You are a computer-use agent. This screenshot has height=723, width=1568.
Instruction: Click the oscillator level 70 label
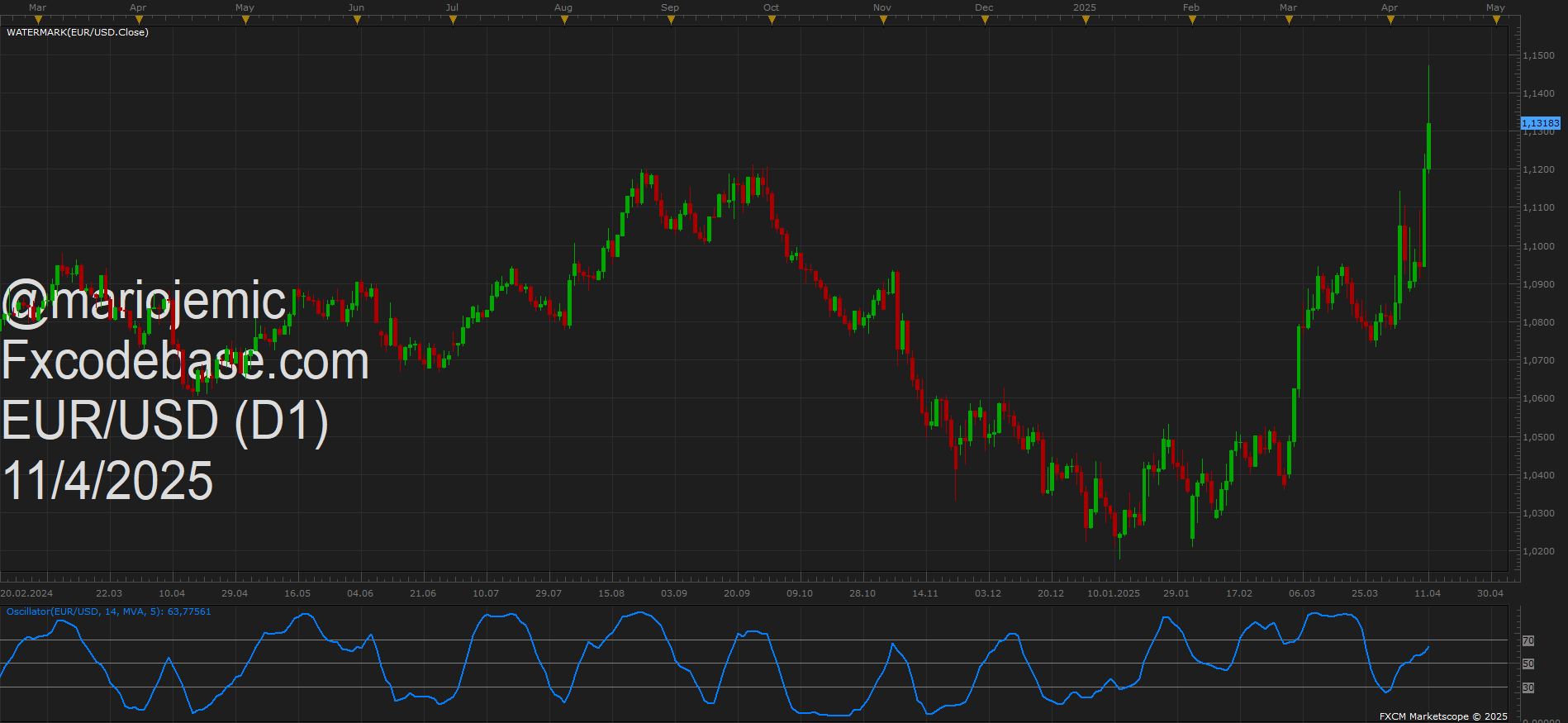coord(1528,640)
